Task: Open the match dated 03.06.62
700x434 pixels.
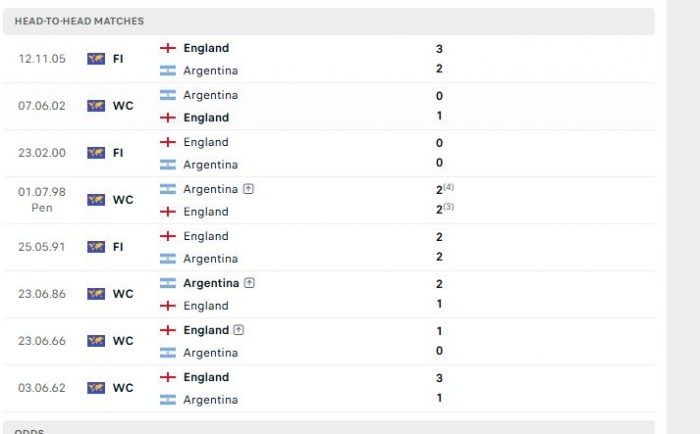Action: click(x=329, y=388)
